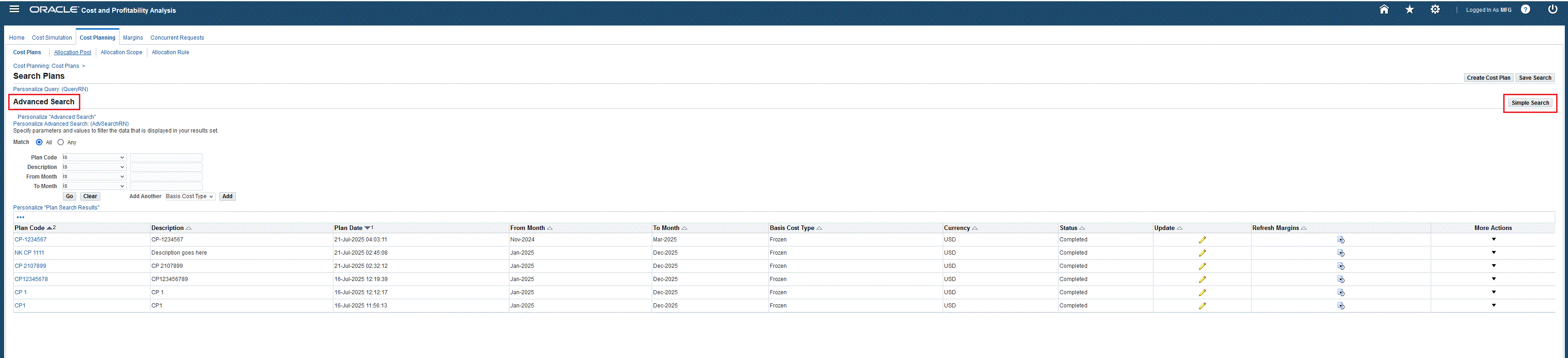Refresh margins for plan CP-1234567

click(1340, 240)
